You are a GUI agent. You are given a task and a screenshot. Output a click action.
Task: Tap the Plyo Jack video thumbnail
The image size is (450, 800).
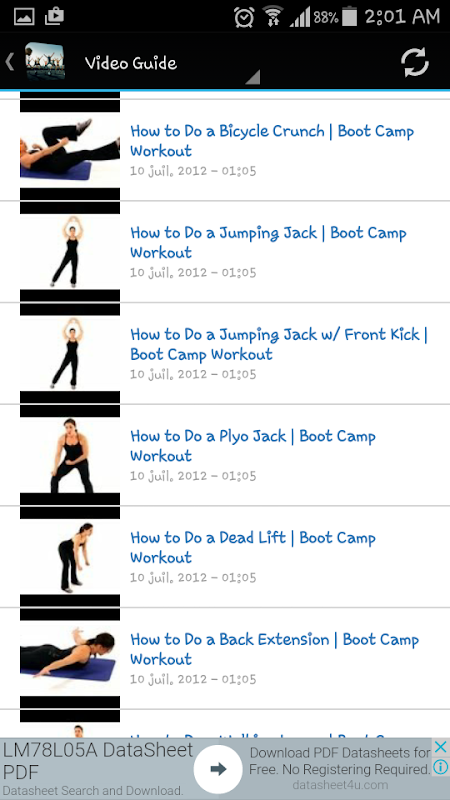(x=70, y=455)
